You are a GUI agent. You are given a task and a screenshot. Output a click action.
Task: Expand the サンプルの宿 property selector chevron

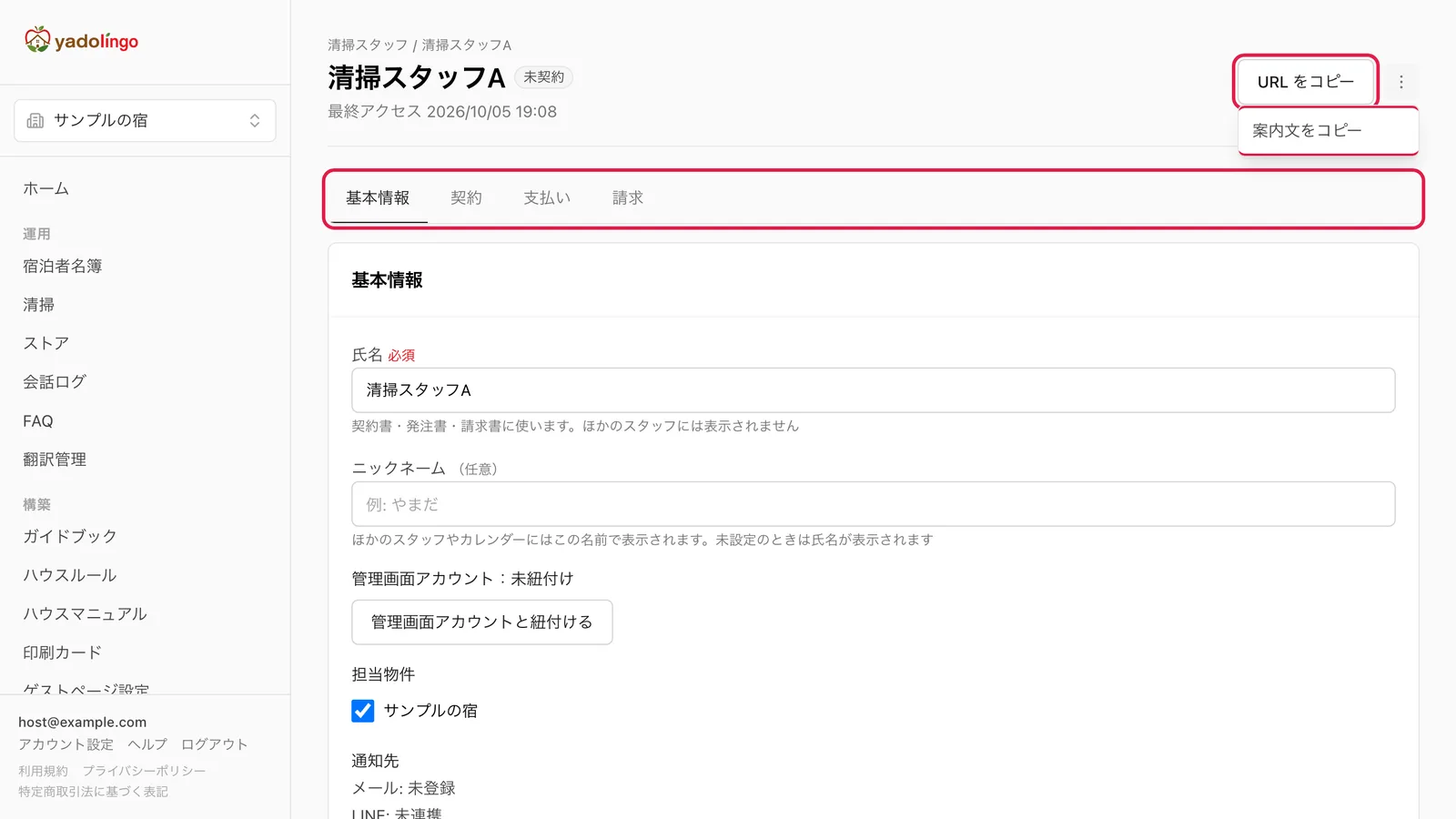tap(255, 120)
